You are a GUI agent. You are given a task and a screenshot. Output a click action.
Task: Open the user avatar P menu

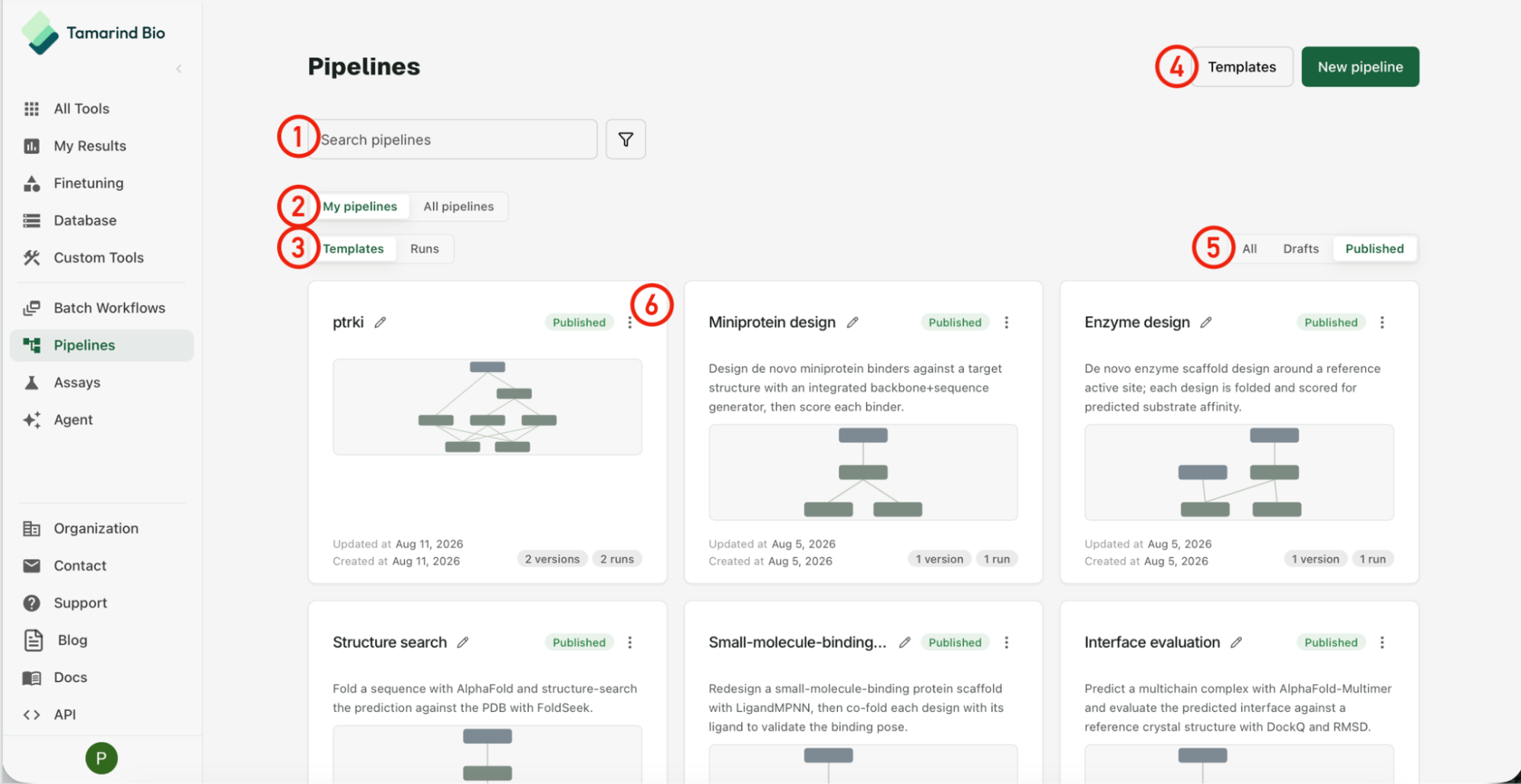point(101,758)
